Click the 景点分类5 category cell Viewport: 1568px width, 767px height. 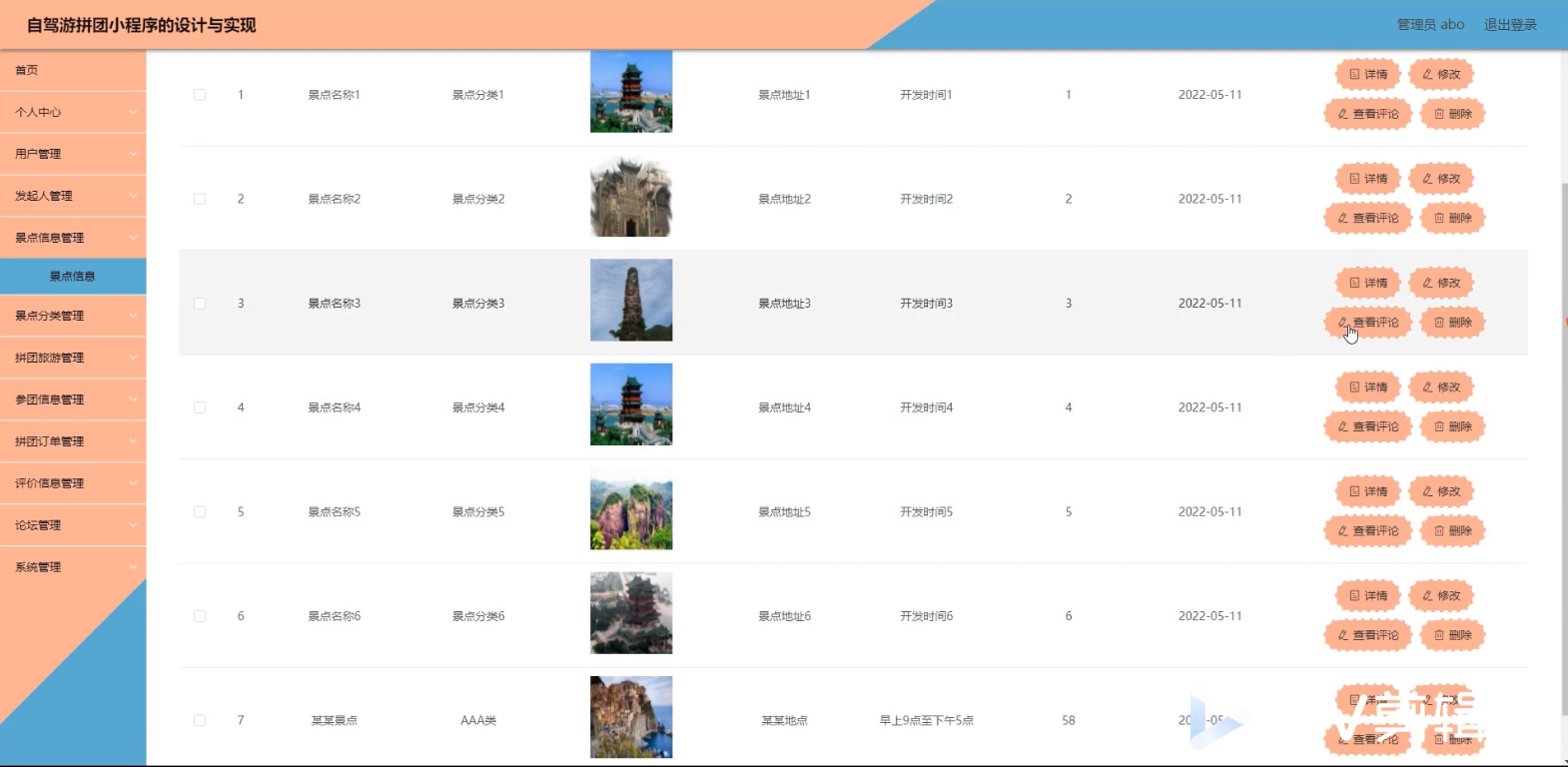click(x=478, y=512)
